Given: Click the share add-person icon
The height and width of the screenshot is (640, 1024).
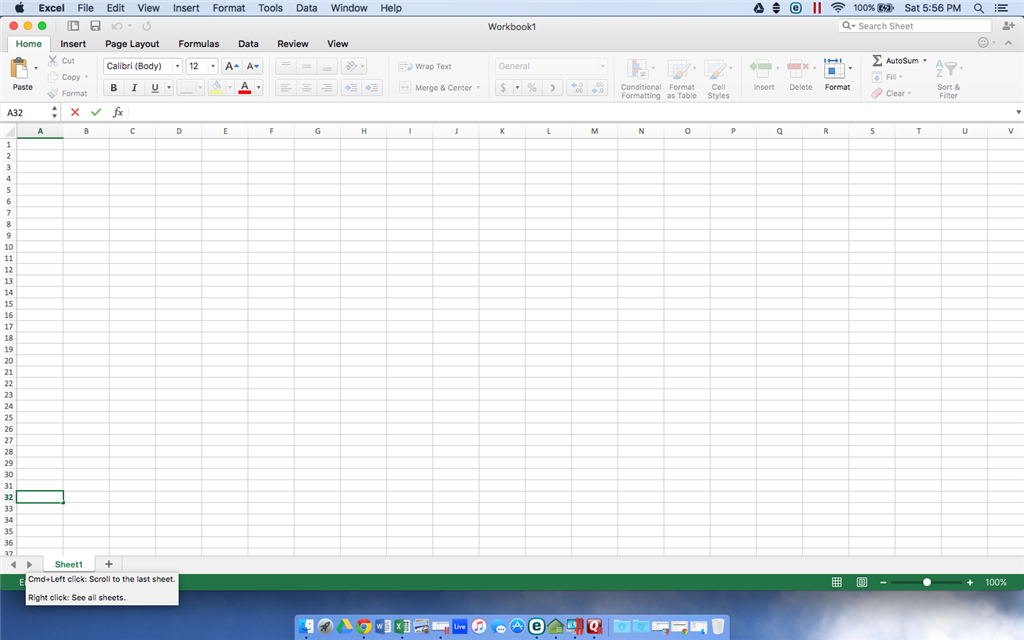Looking at the screenshot, I should click(1008, 25).
